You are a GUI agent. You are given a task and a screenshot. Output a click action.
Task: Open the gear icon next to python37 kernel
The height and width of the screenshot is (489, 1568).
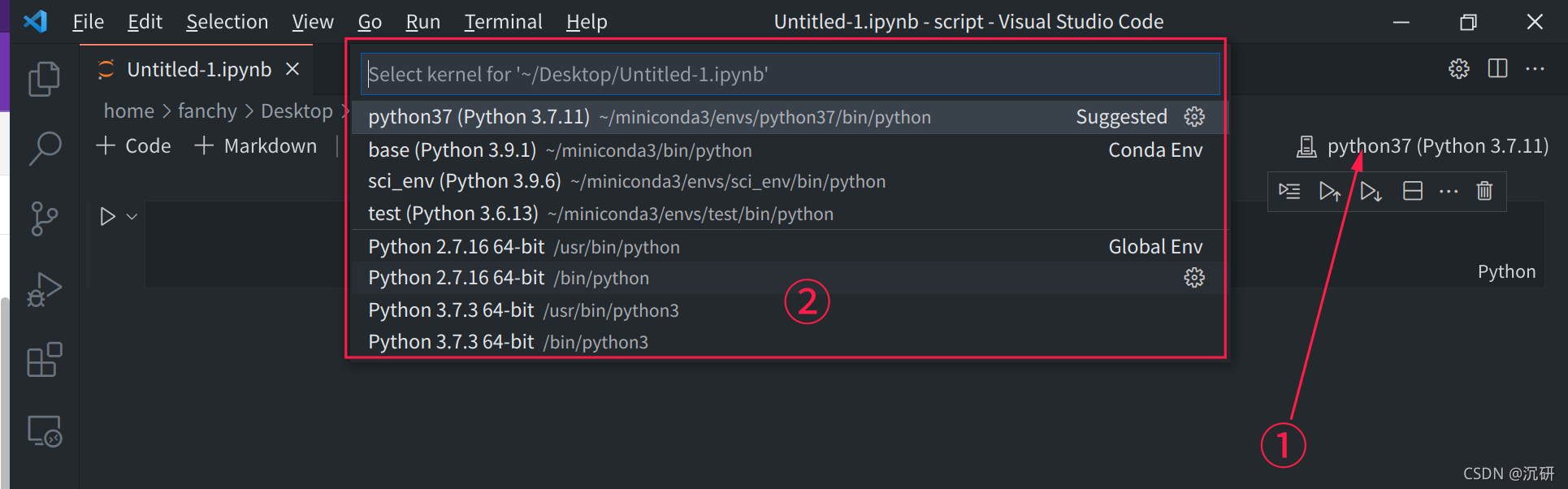pos(1194,116)
